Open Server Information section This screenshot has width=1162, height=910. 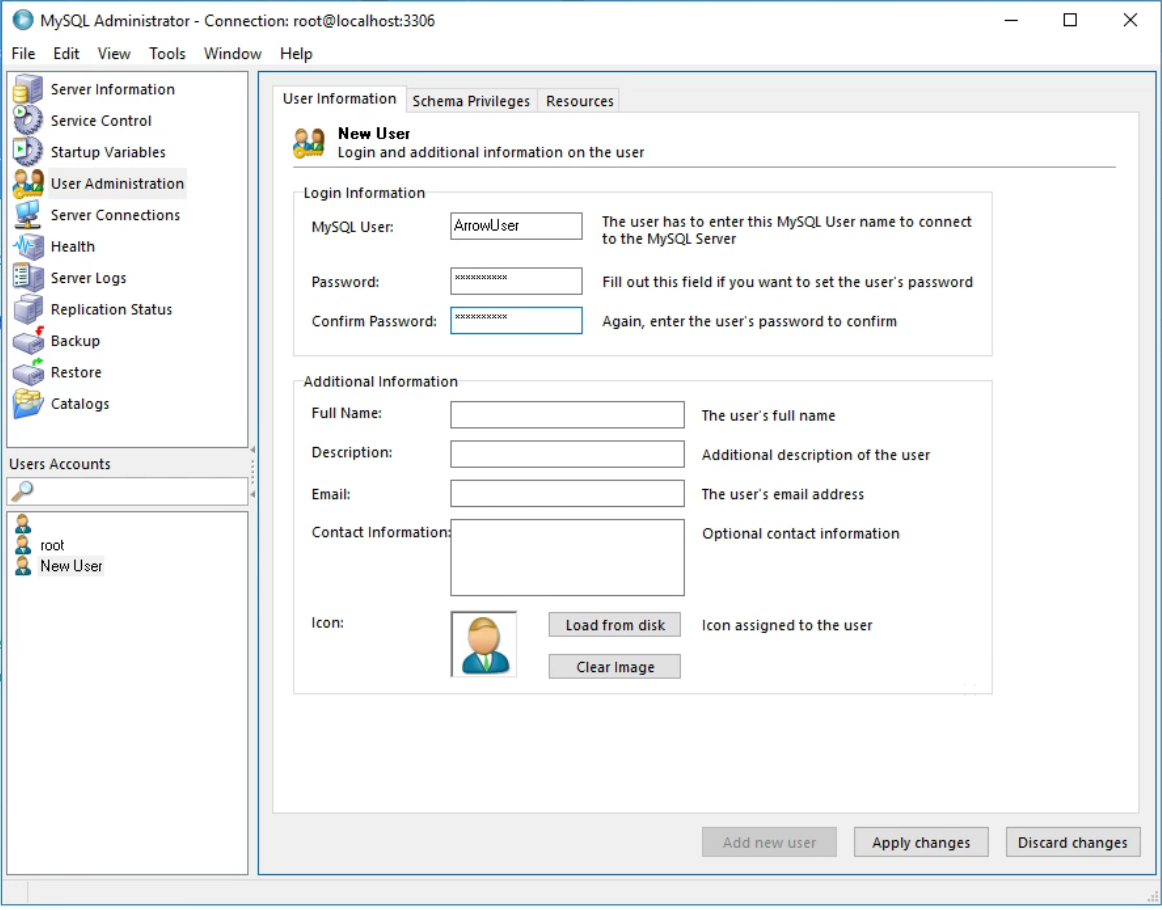[113, 89]
